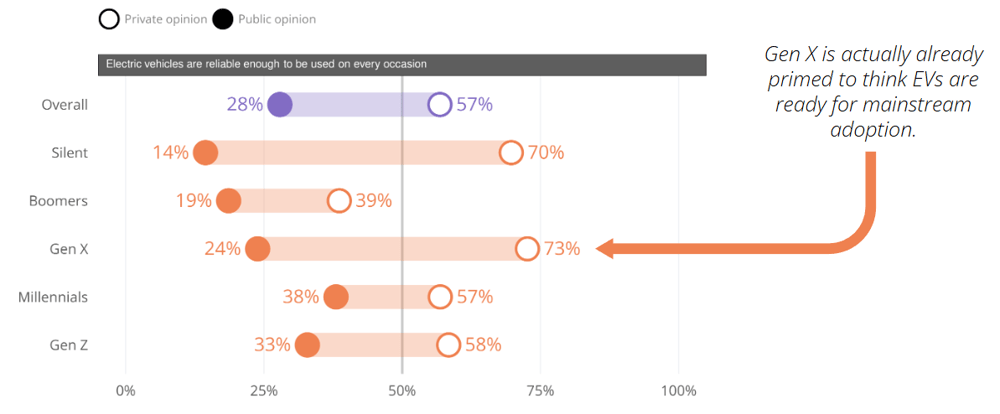
Task: Click the Silent public opinion 14% dot
Action: pos(205,153)
